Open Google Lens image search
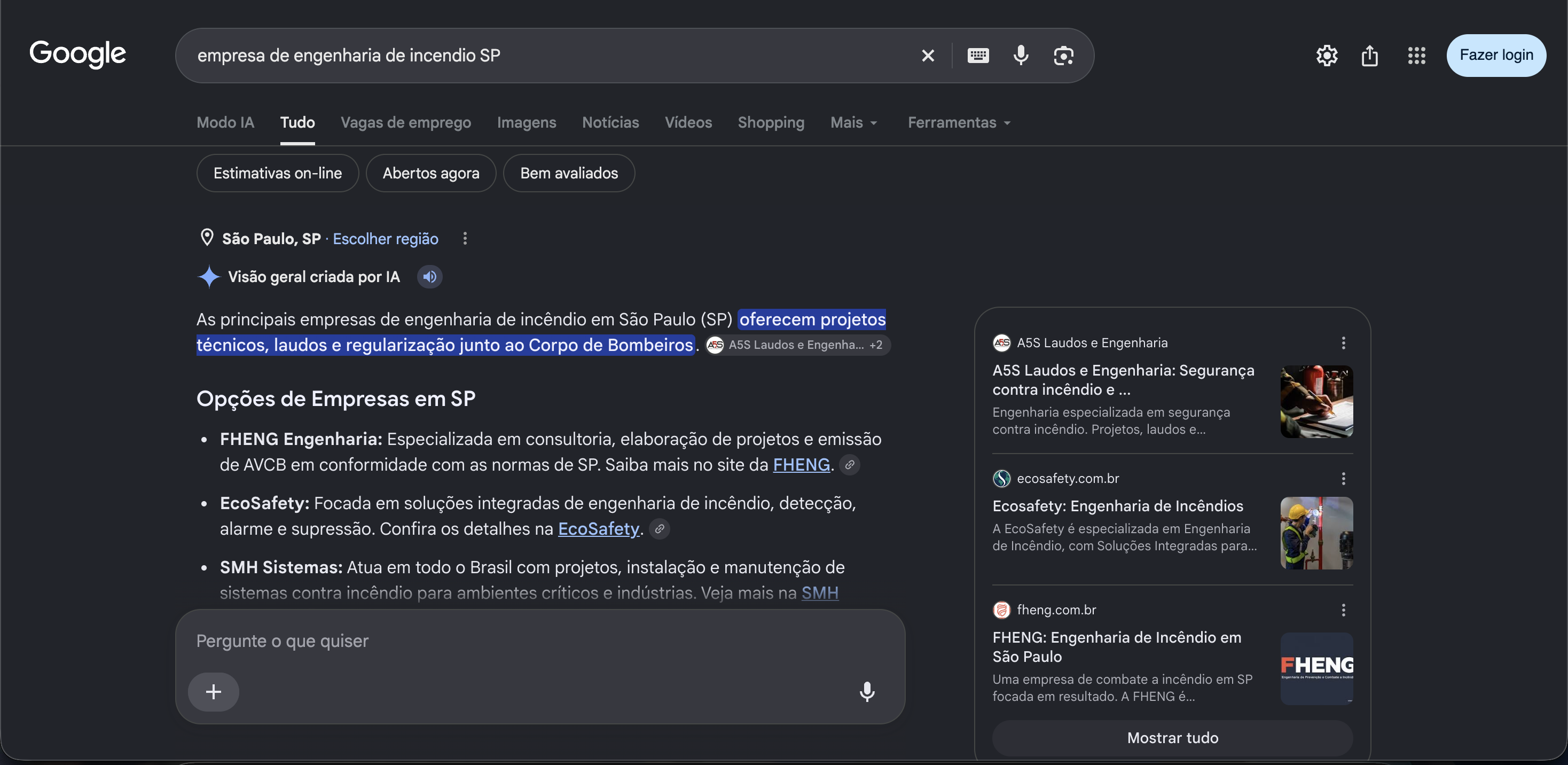Viewport: 1568px width, 765px height. tap(1063, 56)
